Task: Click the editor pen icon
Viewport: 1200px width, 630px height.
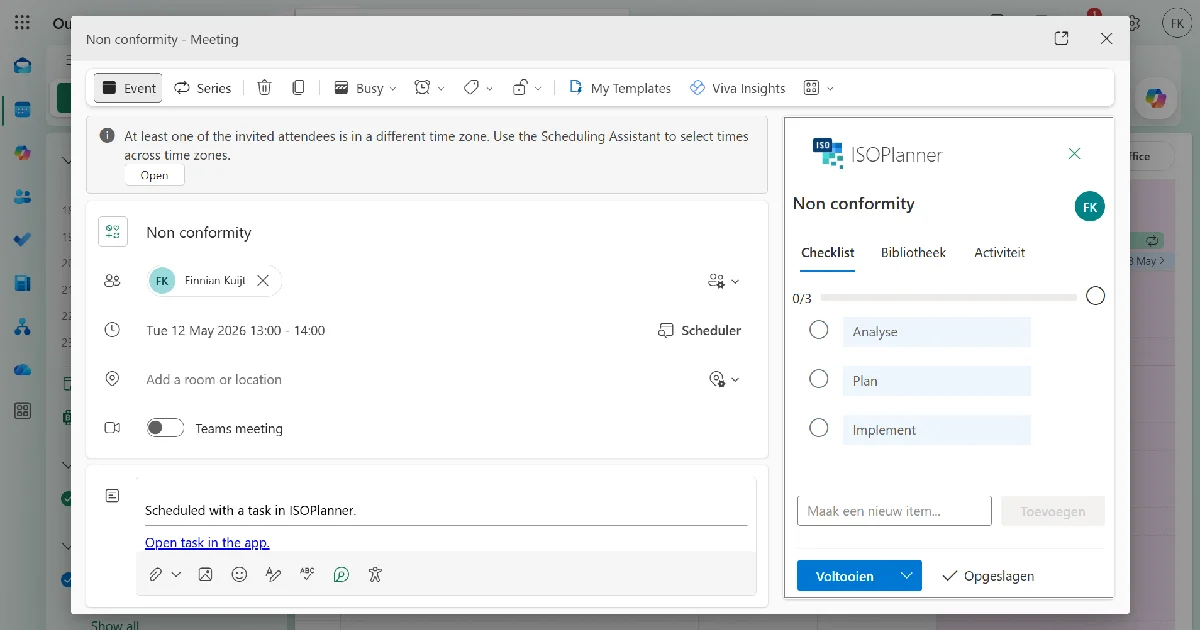Action: [273, 574]
